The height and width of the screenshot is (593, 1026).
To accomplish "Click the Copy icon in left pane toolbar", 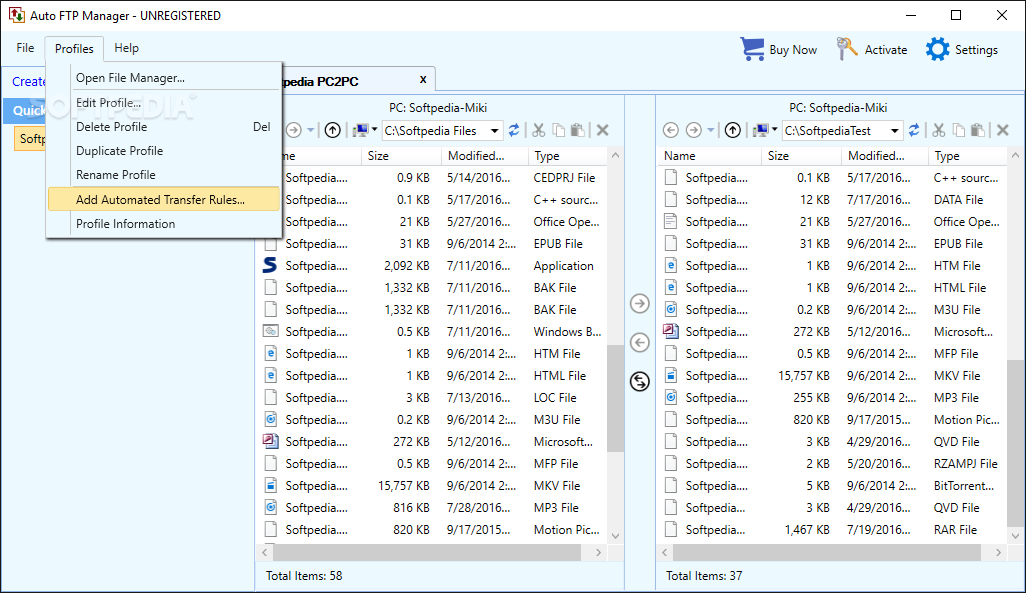I will coord(558,130).
